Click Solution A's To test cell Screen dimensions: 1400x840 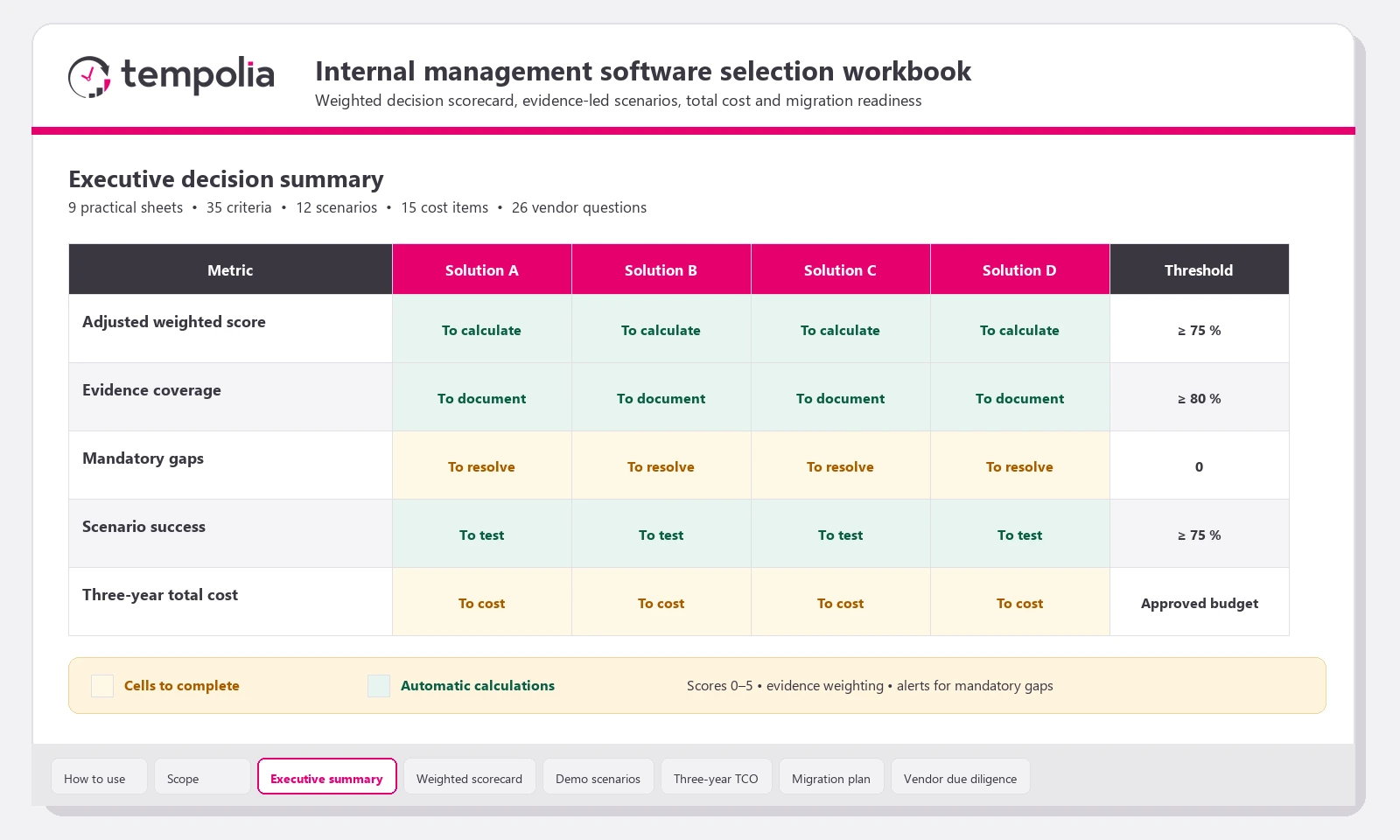point(482,534)
